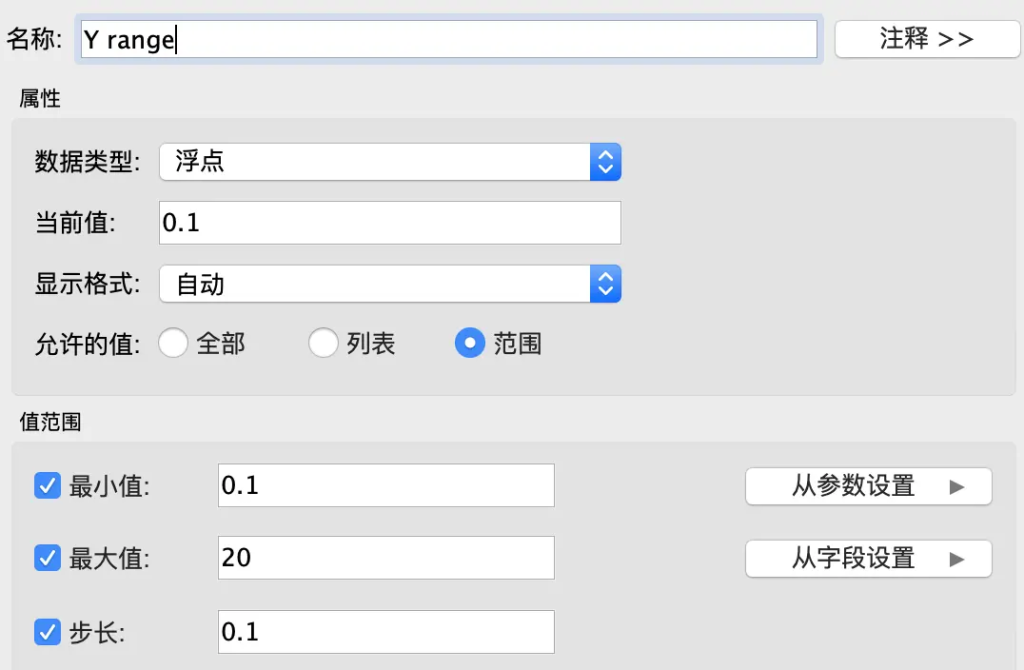Click the 最大值 value field showing 20
This screenshot has width=1024, height=670.
[385, 558]
